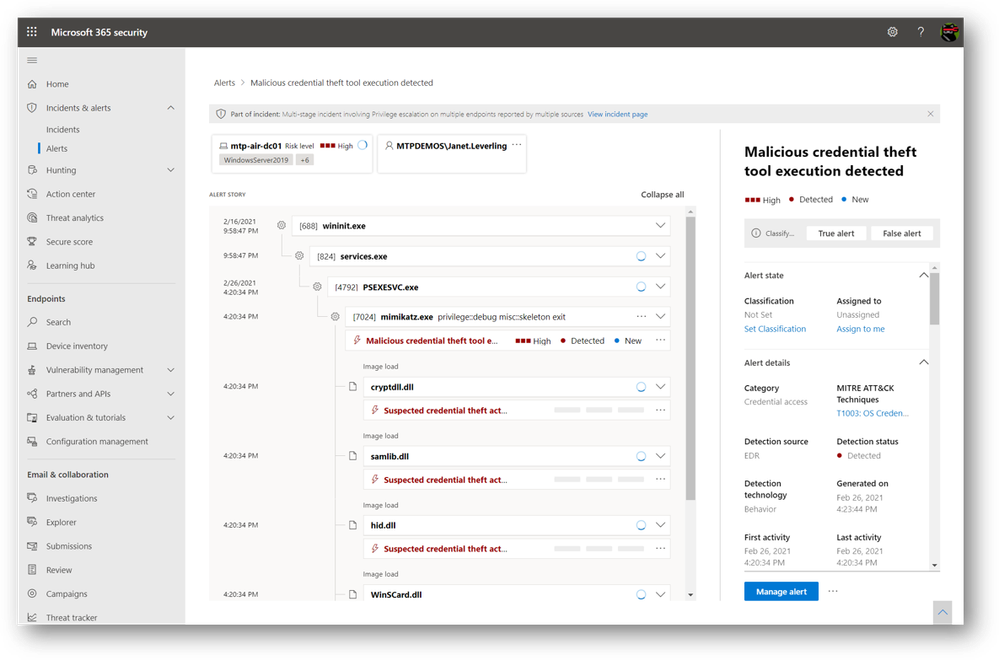Click Assign to me link
This screenshot has height=660, width=999.
point(860,329)
